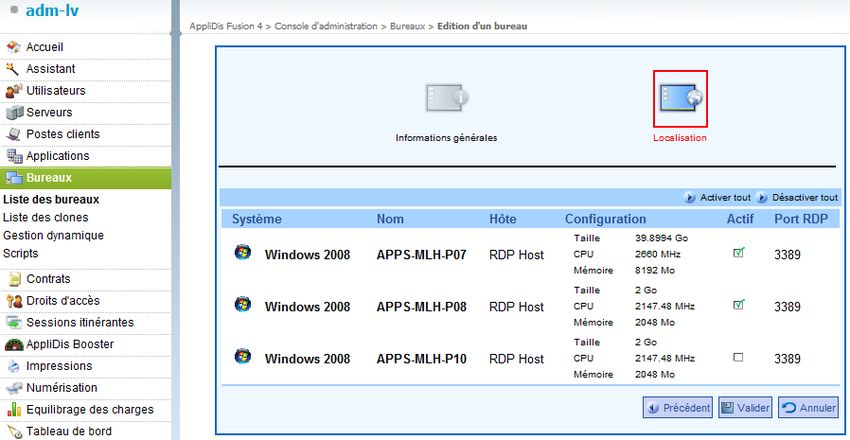The height and width of the screenshot is (440, 850).
Task: Click the Informations générales step icon
Action: [447, 98]
